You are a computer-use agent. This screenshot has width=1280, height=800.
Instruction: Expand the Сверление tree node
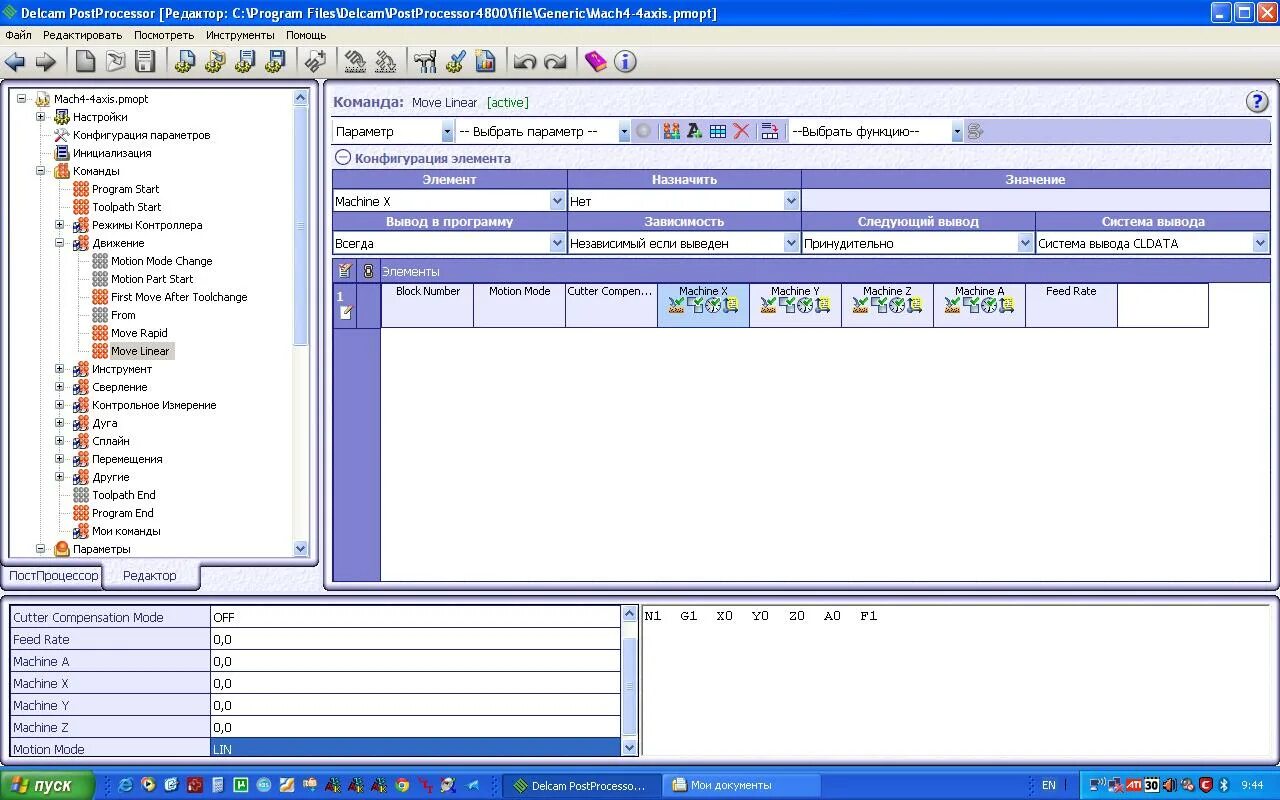coord(60,387)
